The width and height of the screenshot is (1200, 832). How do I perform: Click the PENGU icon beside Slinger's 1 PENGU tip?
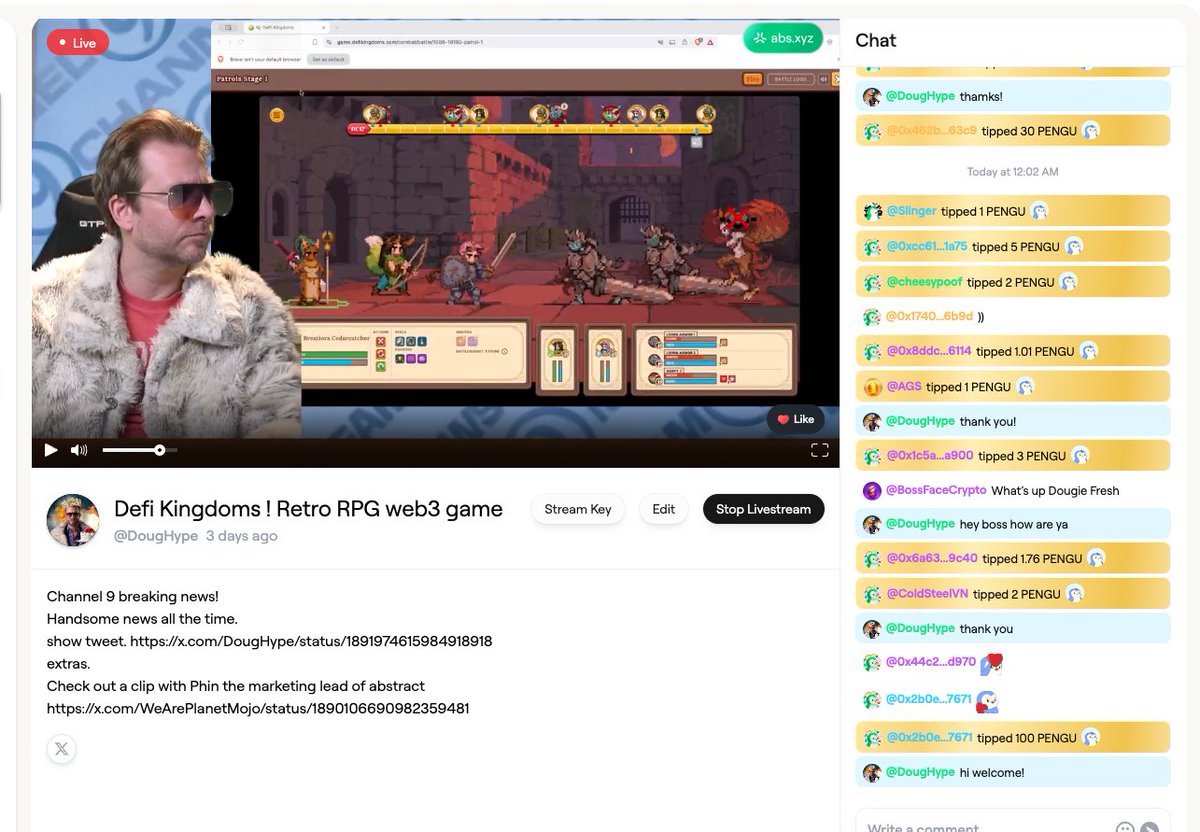[1039, 211]
